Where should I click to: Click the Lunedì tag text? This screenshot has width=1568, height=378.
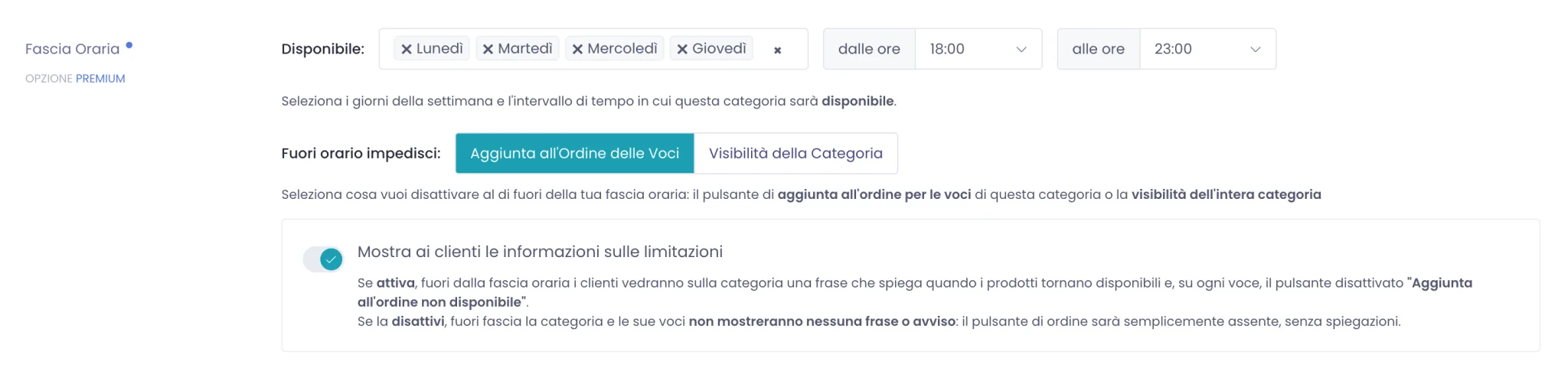pyautogui.click(x=439, y=48)
